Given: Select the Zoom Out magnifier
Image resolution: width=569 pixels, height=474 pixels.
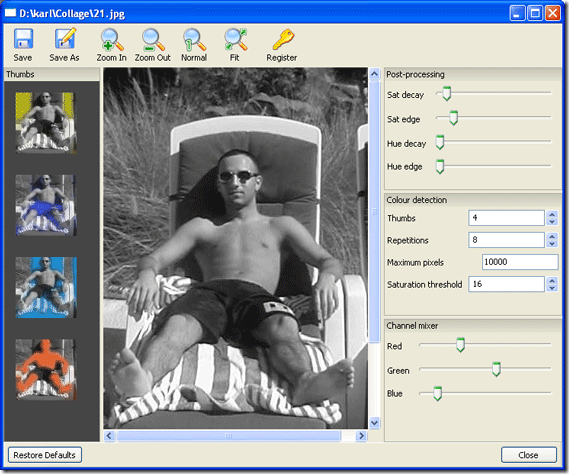Looking at the screenshot, I should [x=153, y=39].
